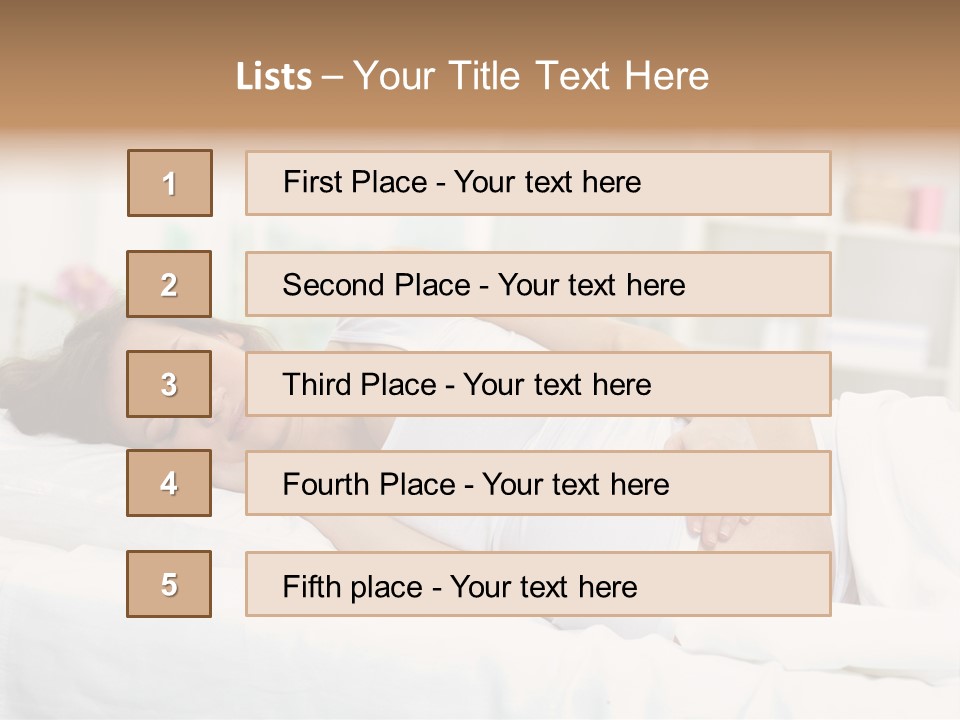Image resolution: width=960 pixels, height=720 pixels.
Task: Click the number 5 box
Action: (x=169, y=584)
